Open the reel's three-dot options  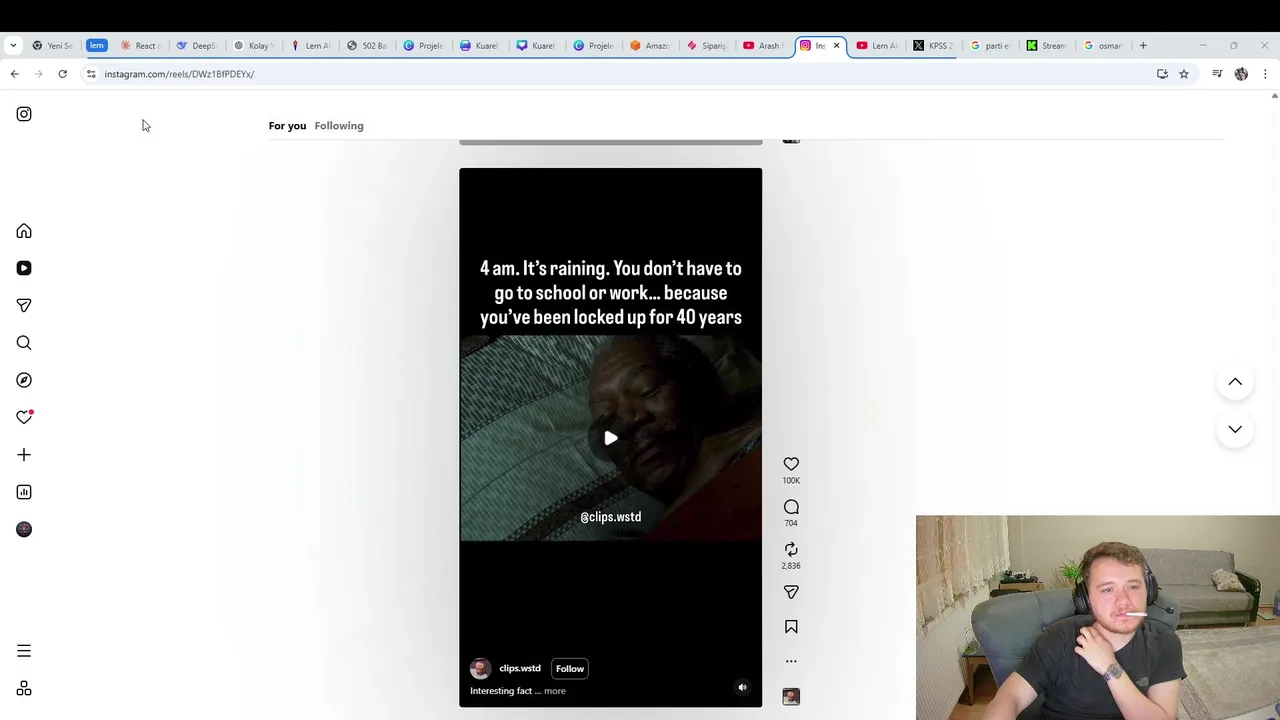[x=791, y=661]
